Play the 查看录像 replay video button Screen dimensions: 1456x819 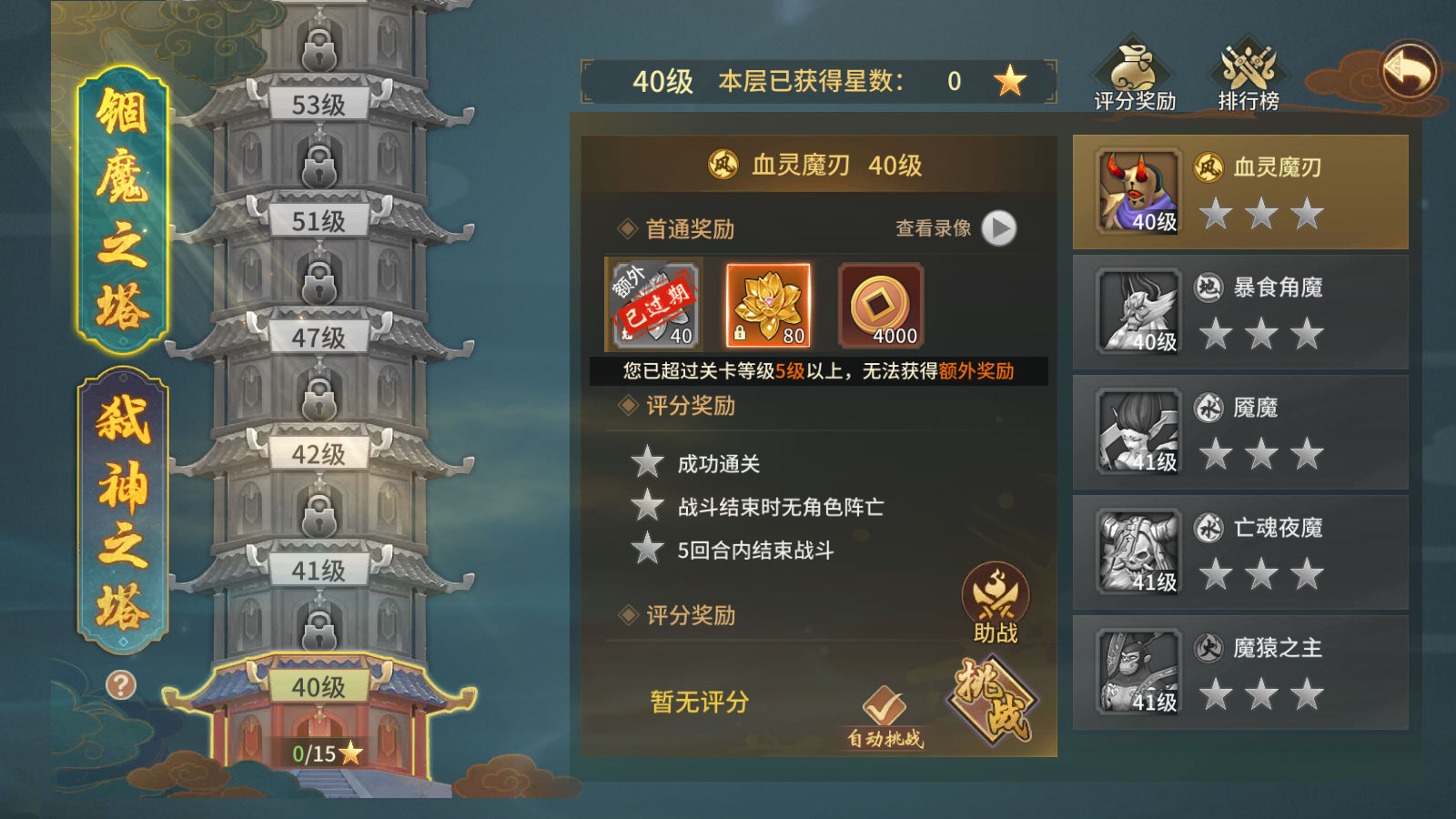[999, 228]
